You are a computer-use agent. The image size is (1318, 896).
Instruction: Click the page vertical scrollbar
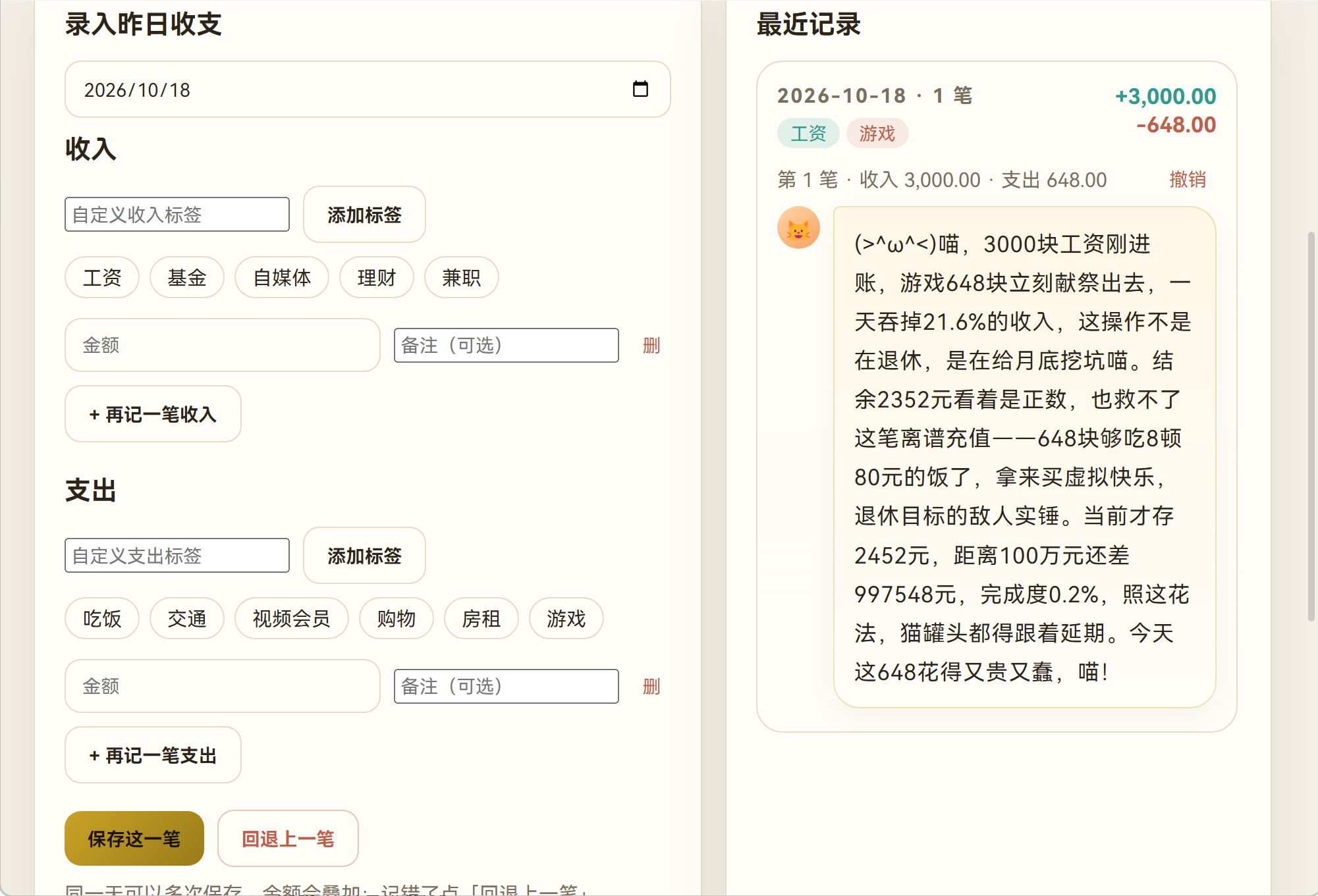(x=1311, y=426)
